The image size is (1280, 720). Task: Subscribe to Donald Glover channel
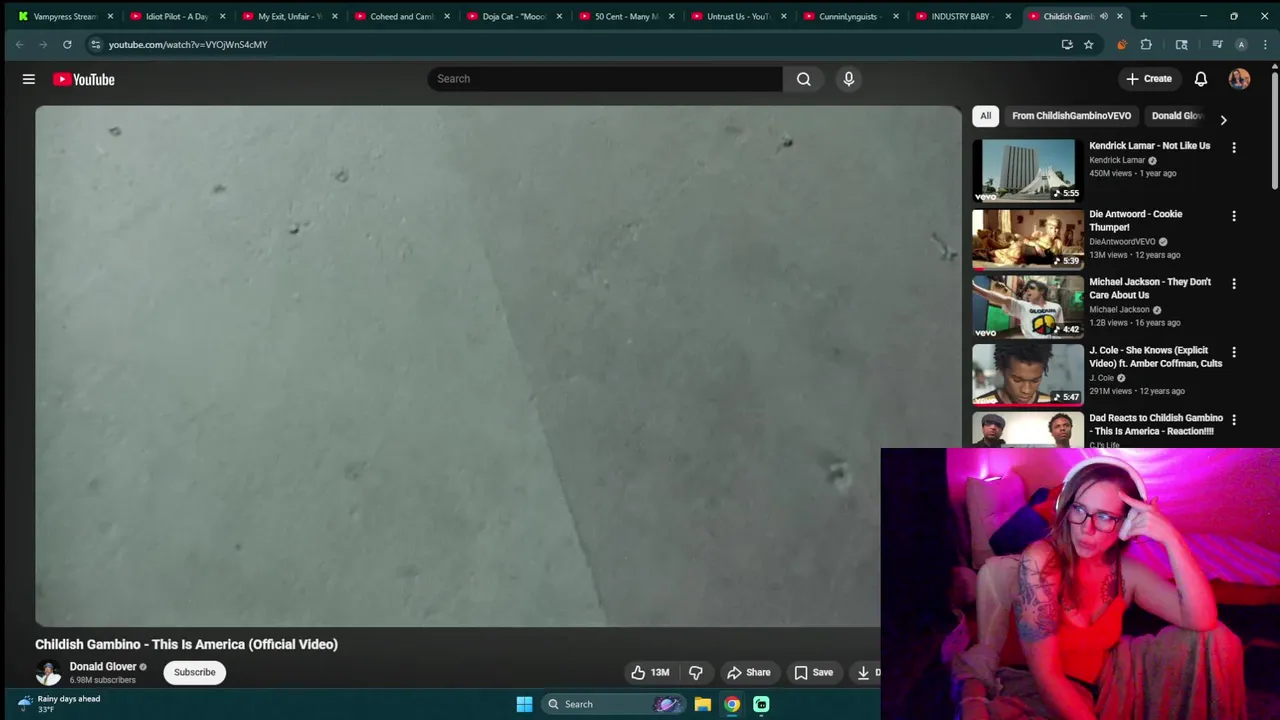pos(195,672)
